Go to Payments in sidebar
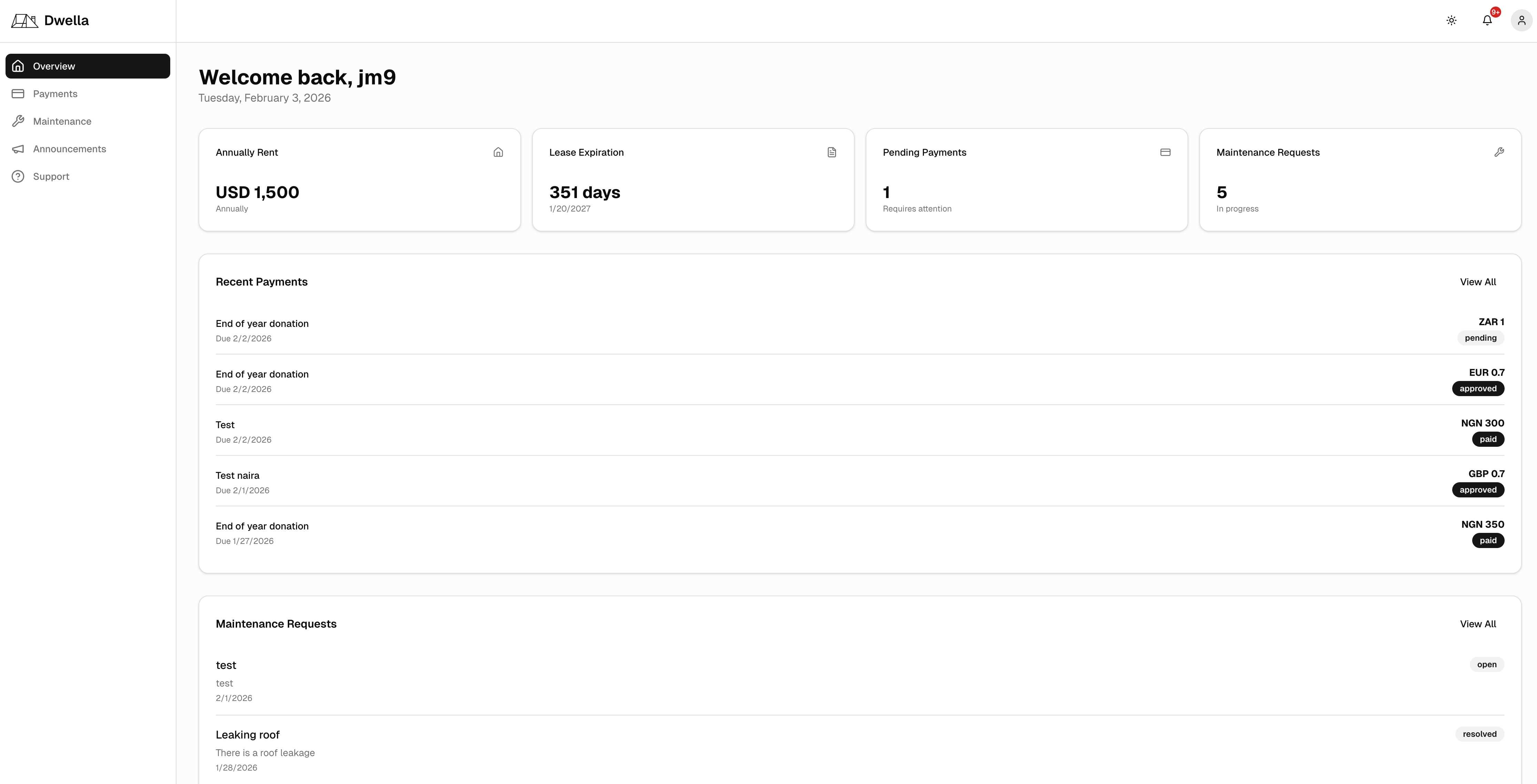This screenshot has width=1537, height=784. tap(55, 94)
